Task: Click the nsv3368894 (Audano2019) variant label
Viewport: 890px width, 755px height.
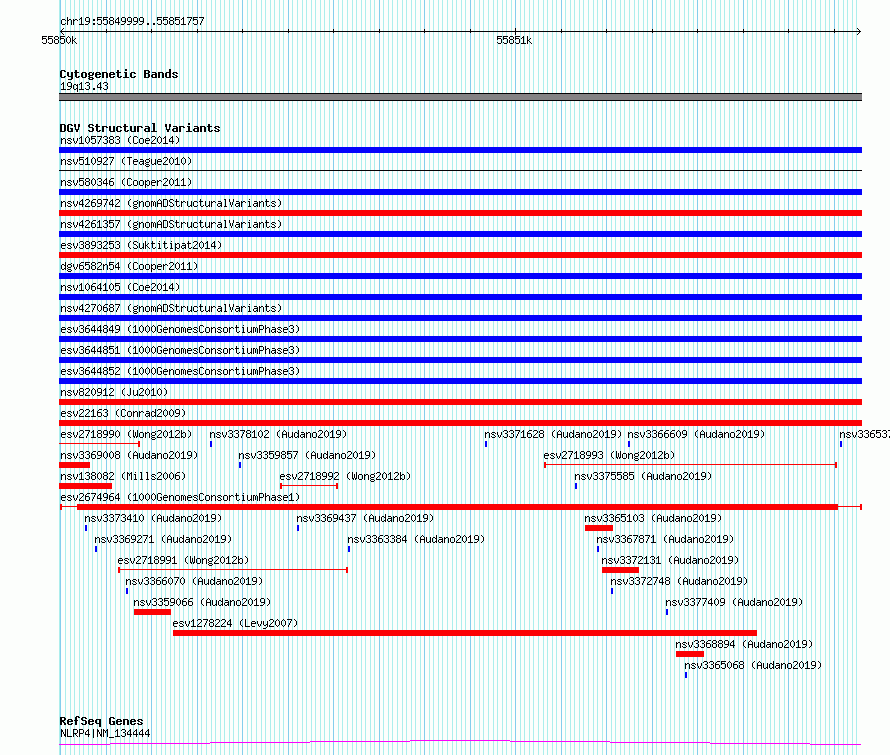Action: [743, 644]
